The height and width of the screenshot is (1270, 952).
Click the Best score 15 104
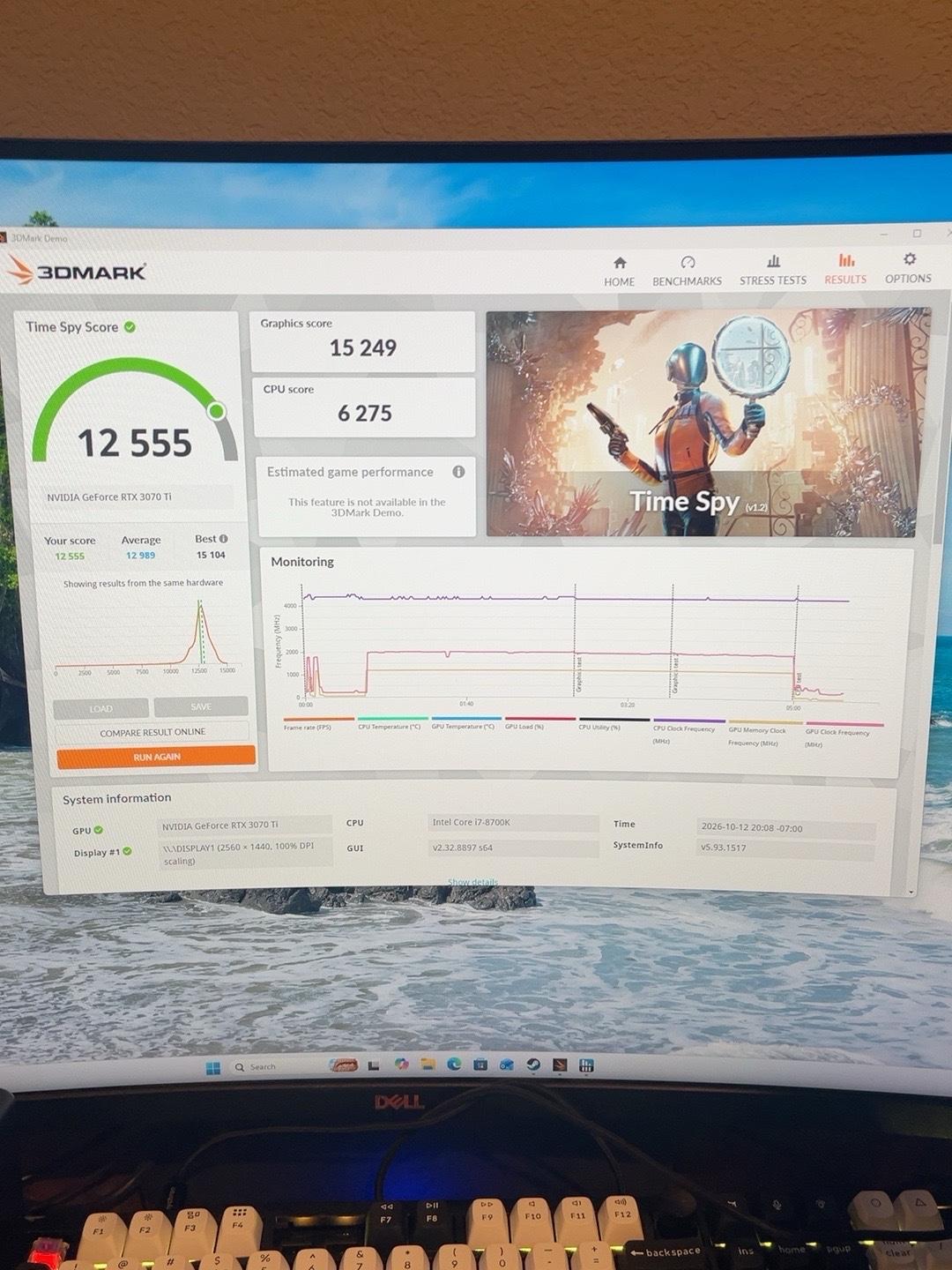[x=211, y=555]
